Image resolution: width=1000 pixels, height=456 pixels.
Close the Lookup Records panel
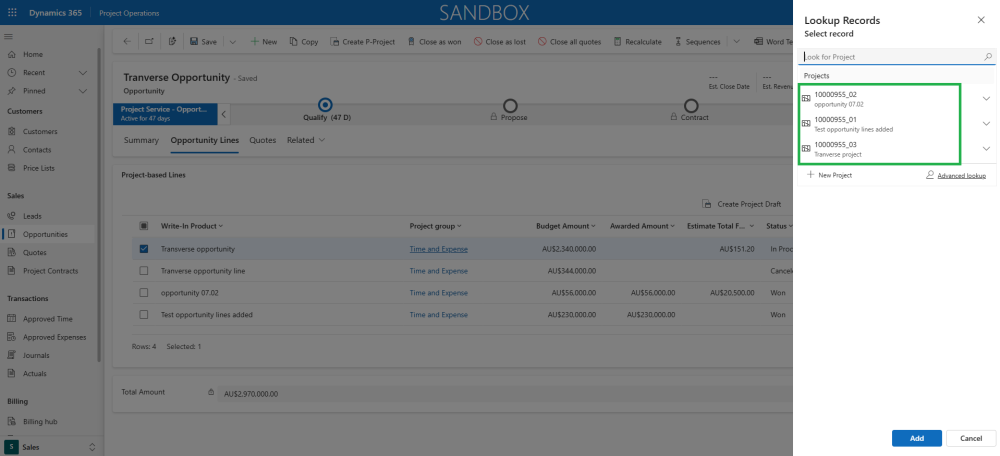click(981, 20)
